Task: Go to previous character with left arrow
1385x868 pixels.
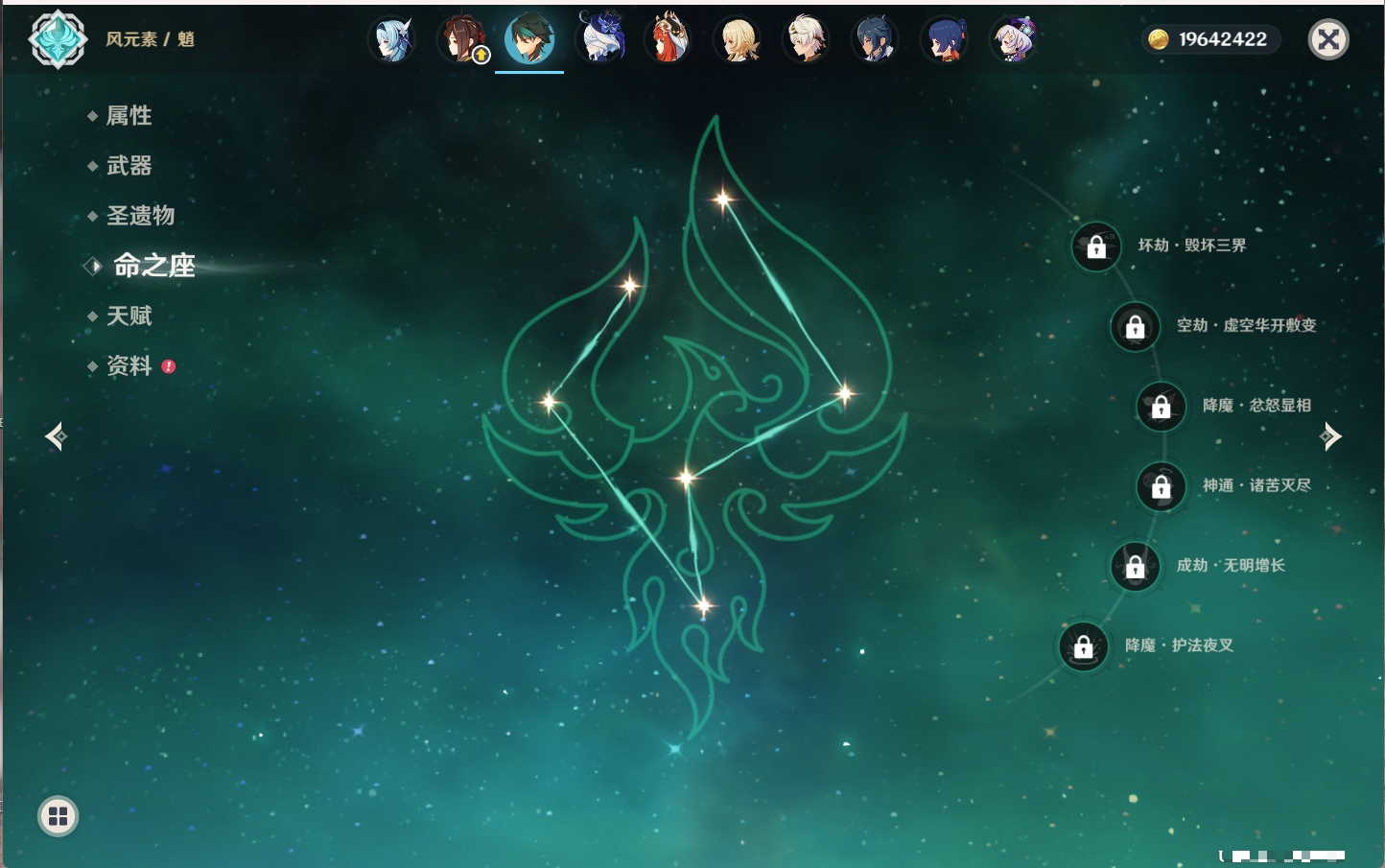Action: point(56,436)
